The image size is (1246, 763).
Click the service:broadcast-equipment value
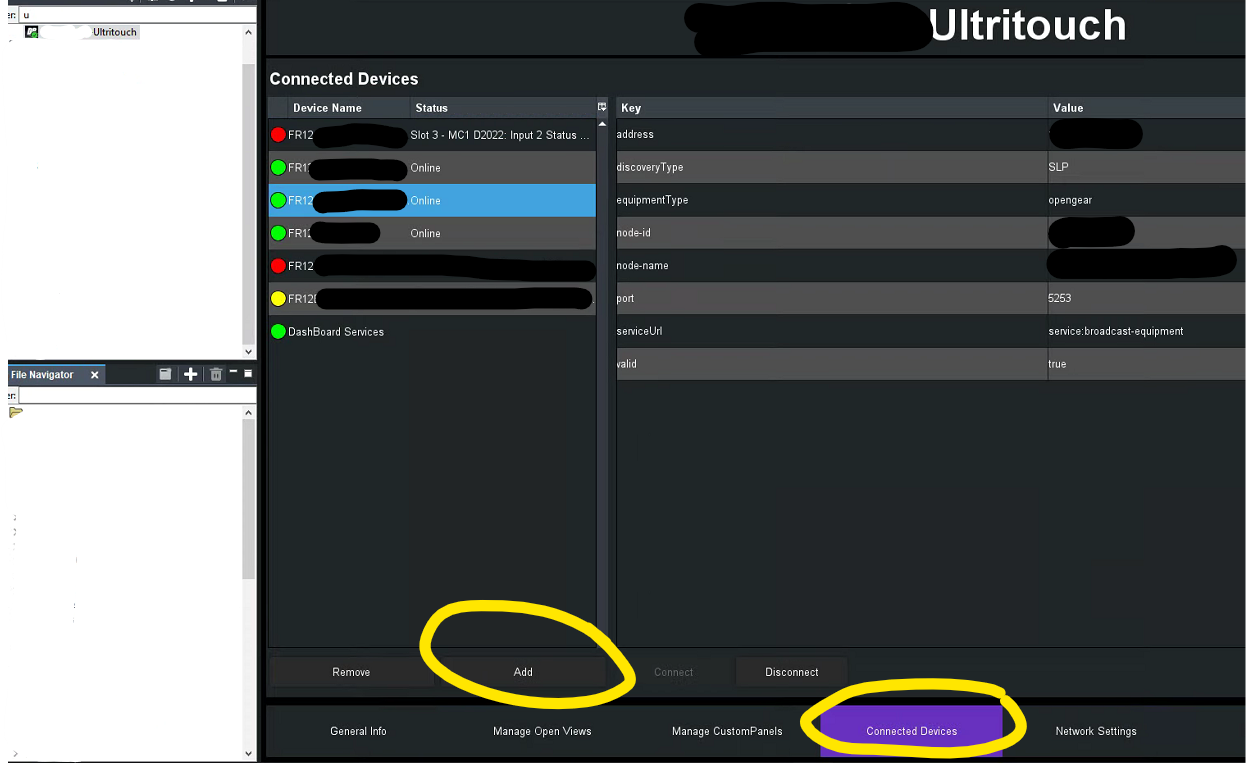[1147, 331]
